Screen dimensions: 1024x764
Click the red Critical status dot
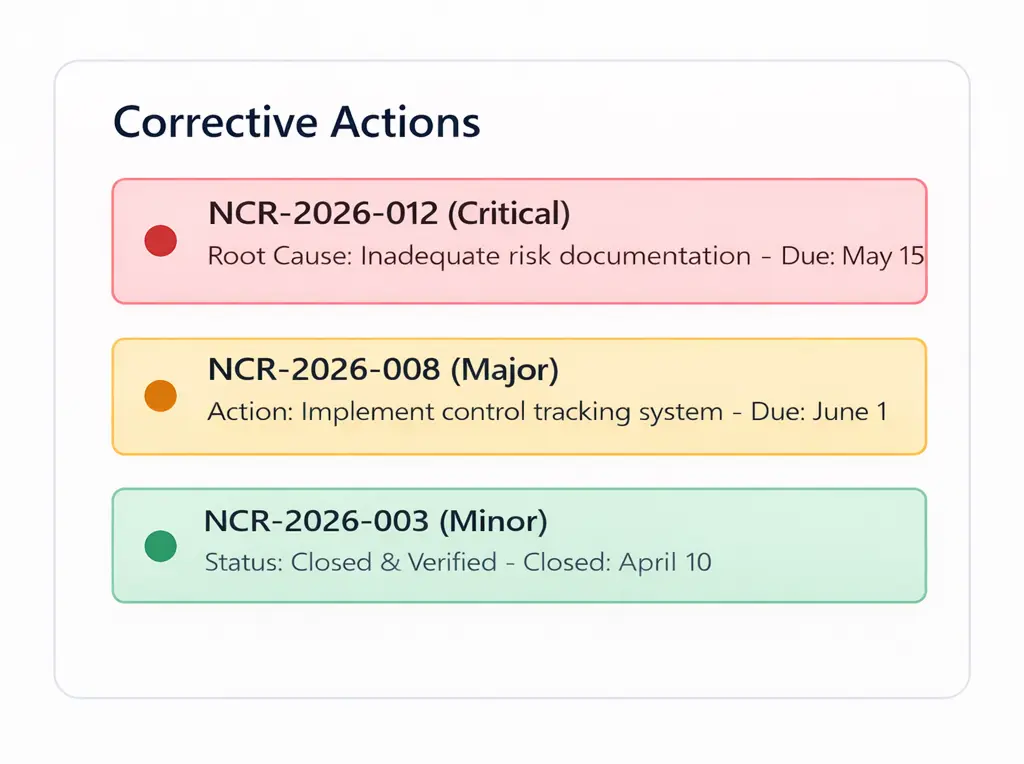(161, 241)
